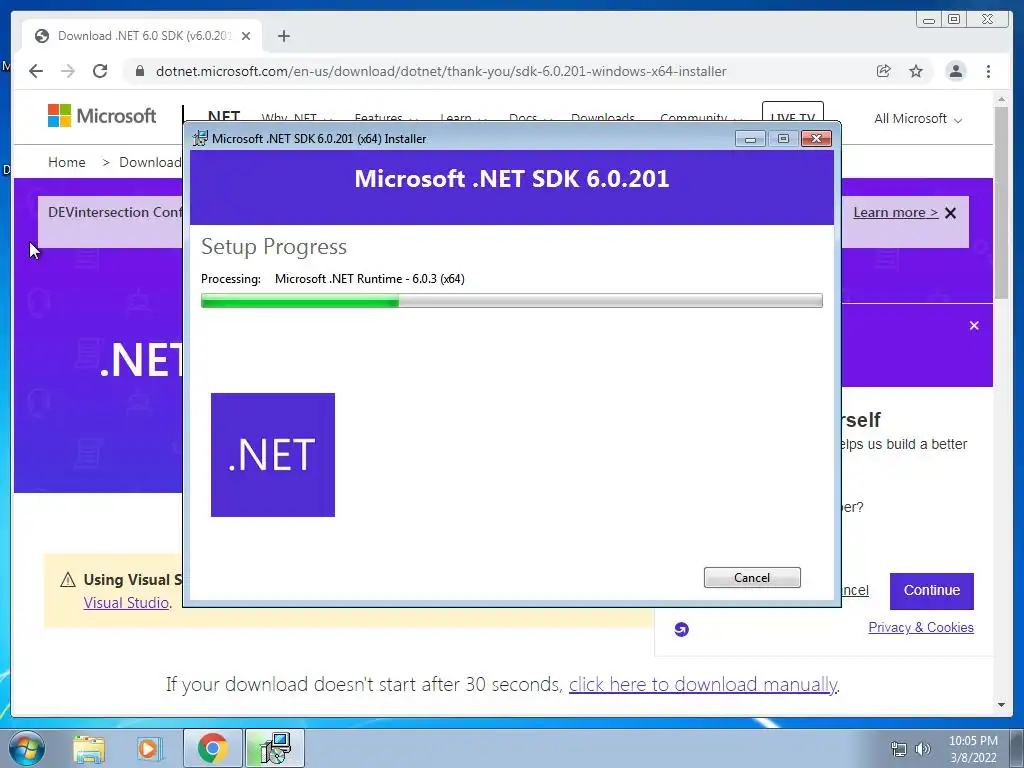Open the LIVE TV button
1024x768 pixels.
click(793, 112)
